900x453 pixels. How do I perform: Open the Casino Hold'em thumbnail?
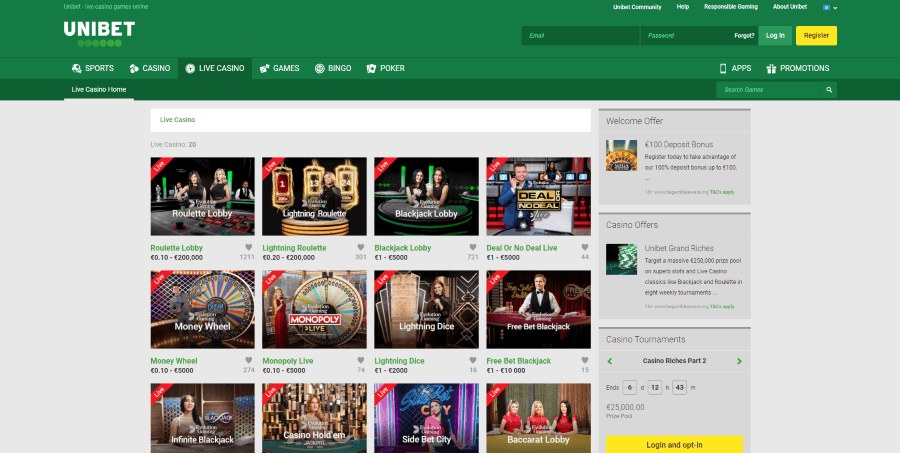tap(315, 418)
